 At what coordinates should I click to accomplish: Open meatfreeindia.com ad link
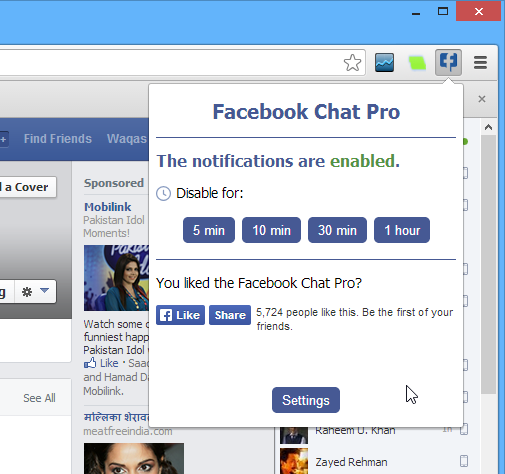128,431
